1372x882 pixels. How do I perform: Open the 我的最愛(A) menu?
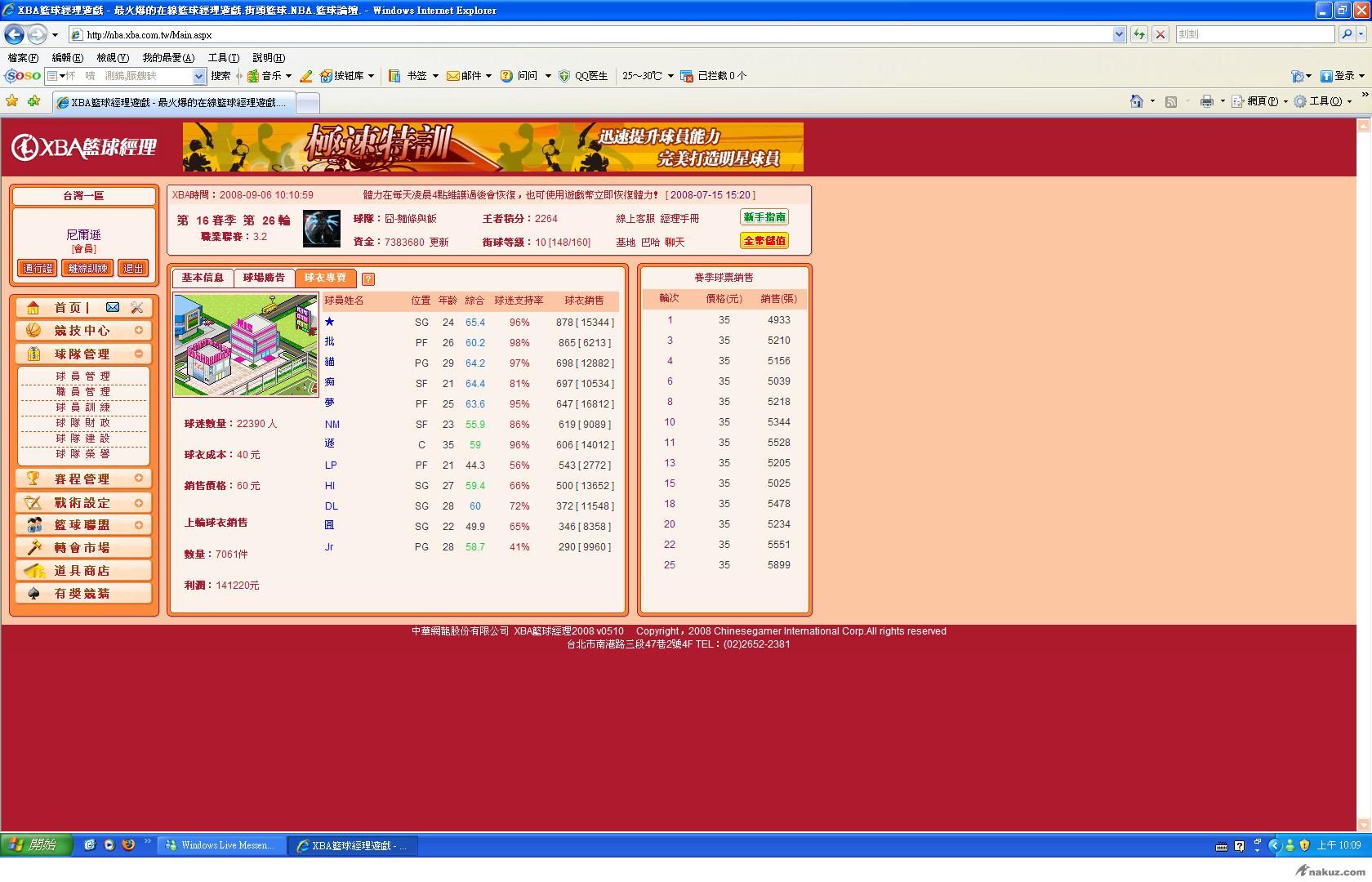pos(168,58)
